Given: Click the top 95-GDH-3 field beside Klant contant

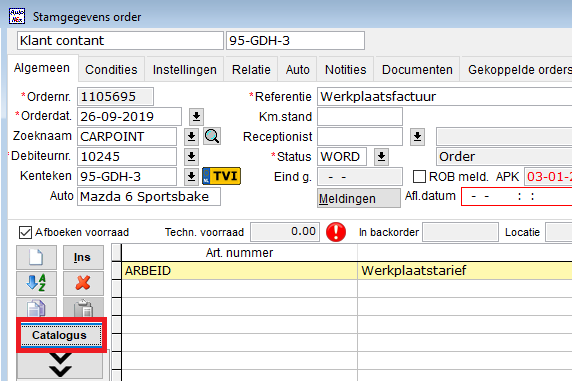Looking at the screenshot, I should (295, 40).
